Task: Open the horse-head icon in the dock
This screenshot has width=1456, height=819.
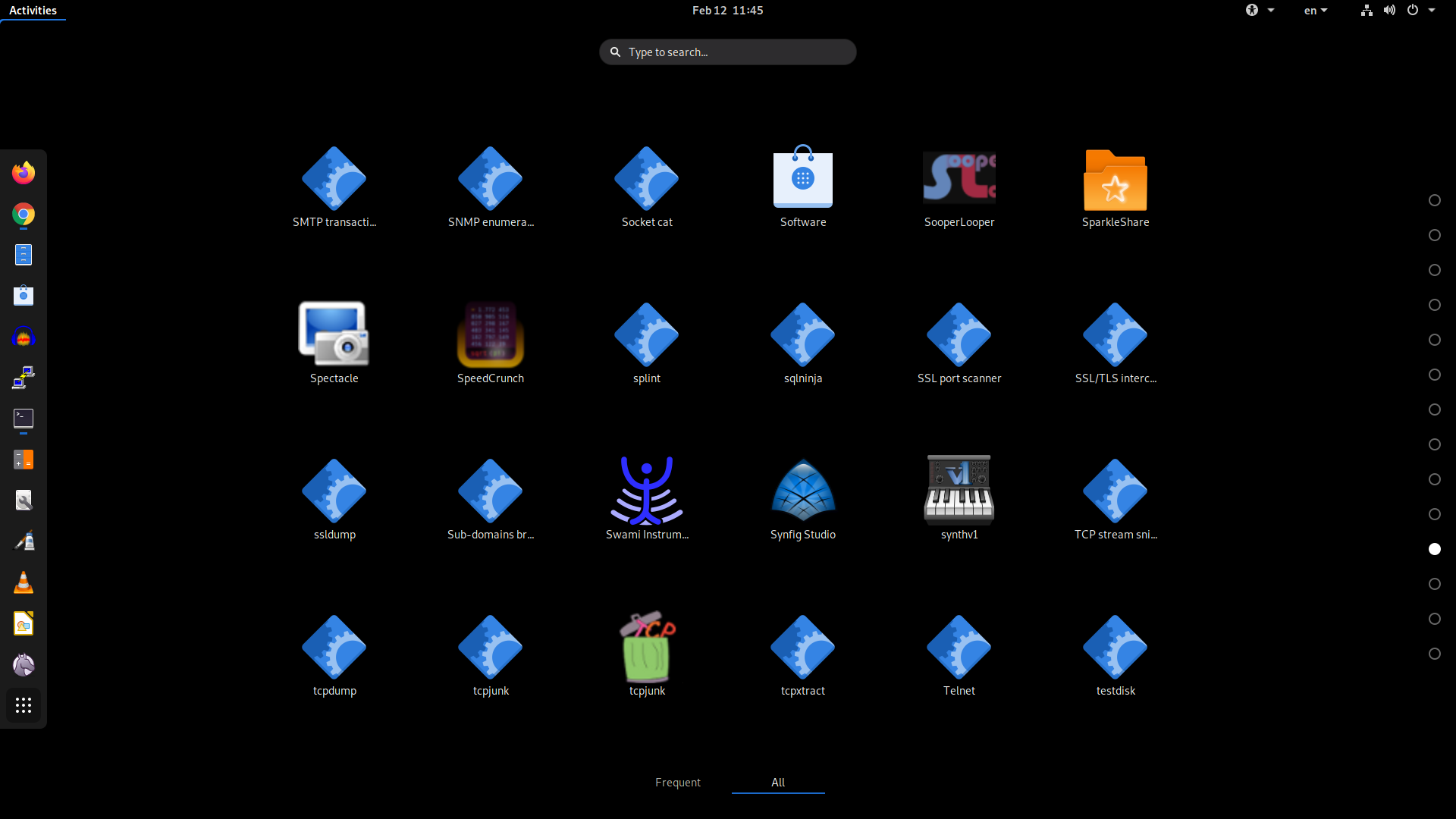Action: click(x=24, y=664)
